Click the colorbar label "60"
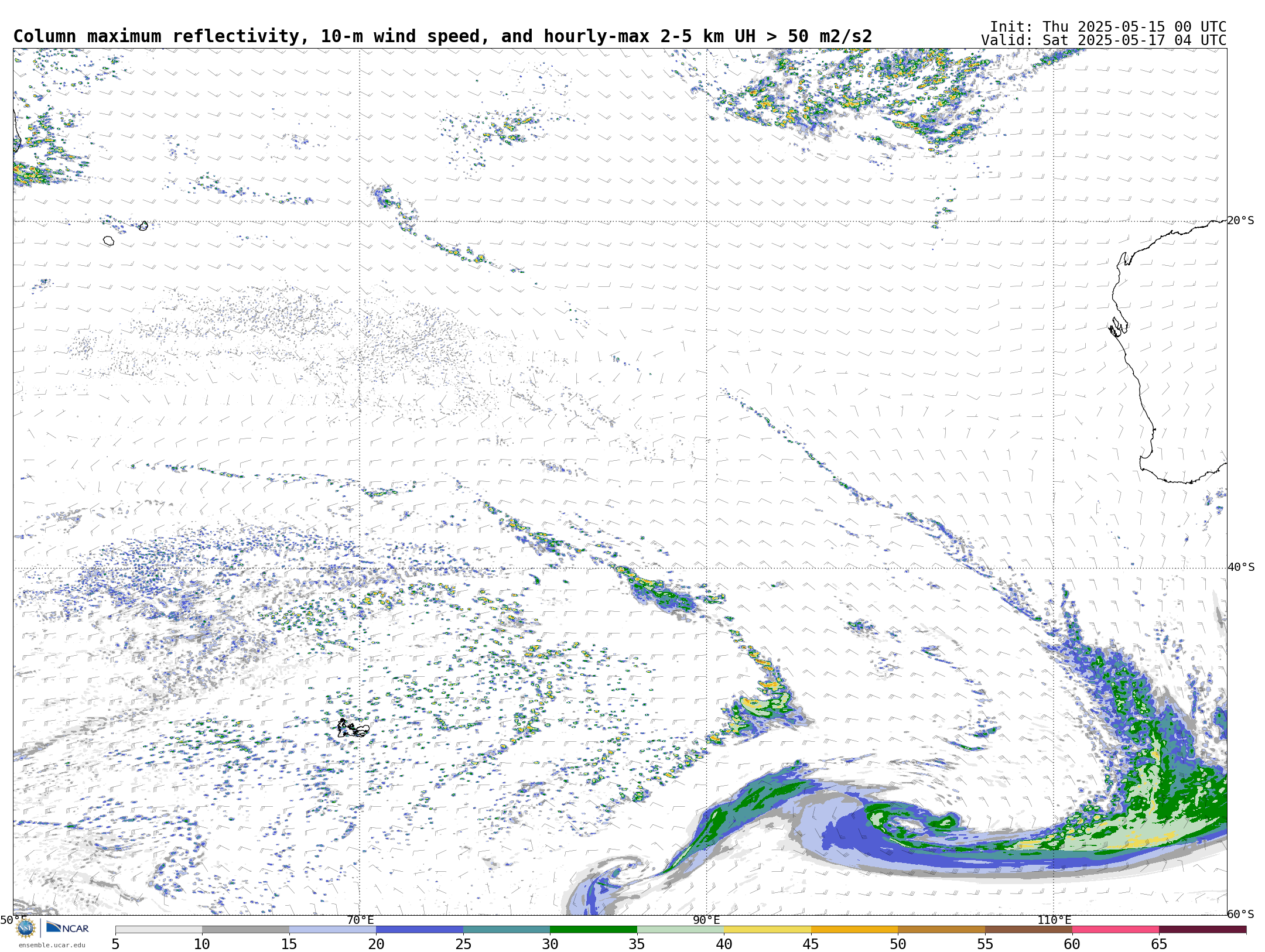Image resolution: width=1265 pixels, height=952 pixels. 1072,944
